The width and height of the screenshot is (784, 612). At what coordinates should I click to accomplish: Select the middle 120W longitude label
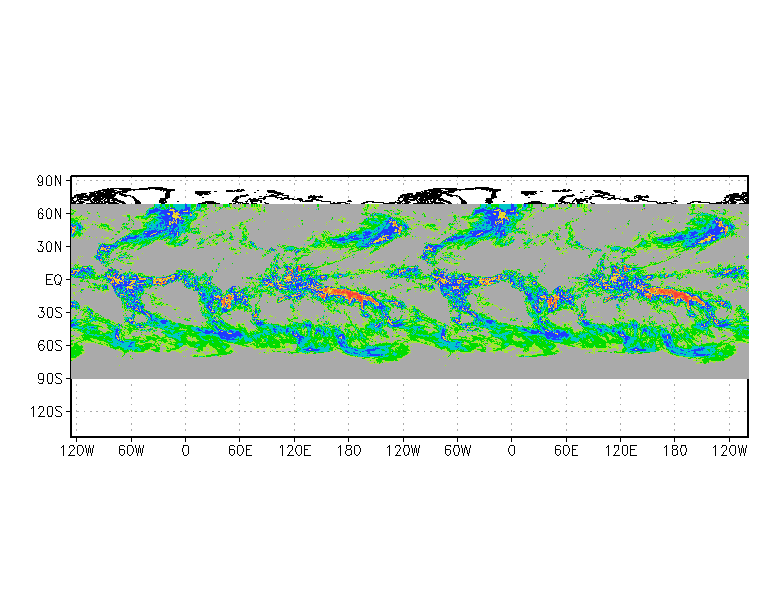tap(403, 451)
